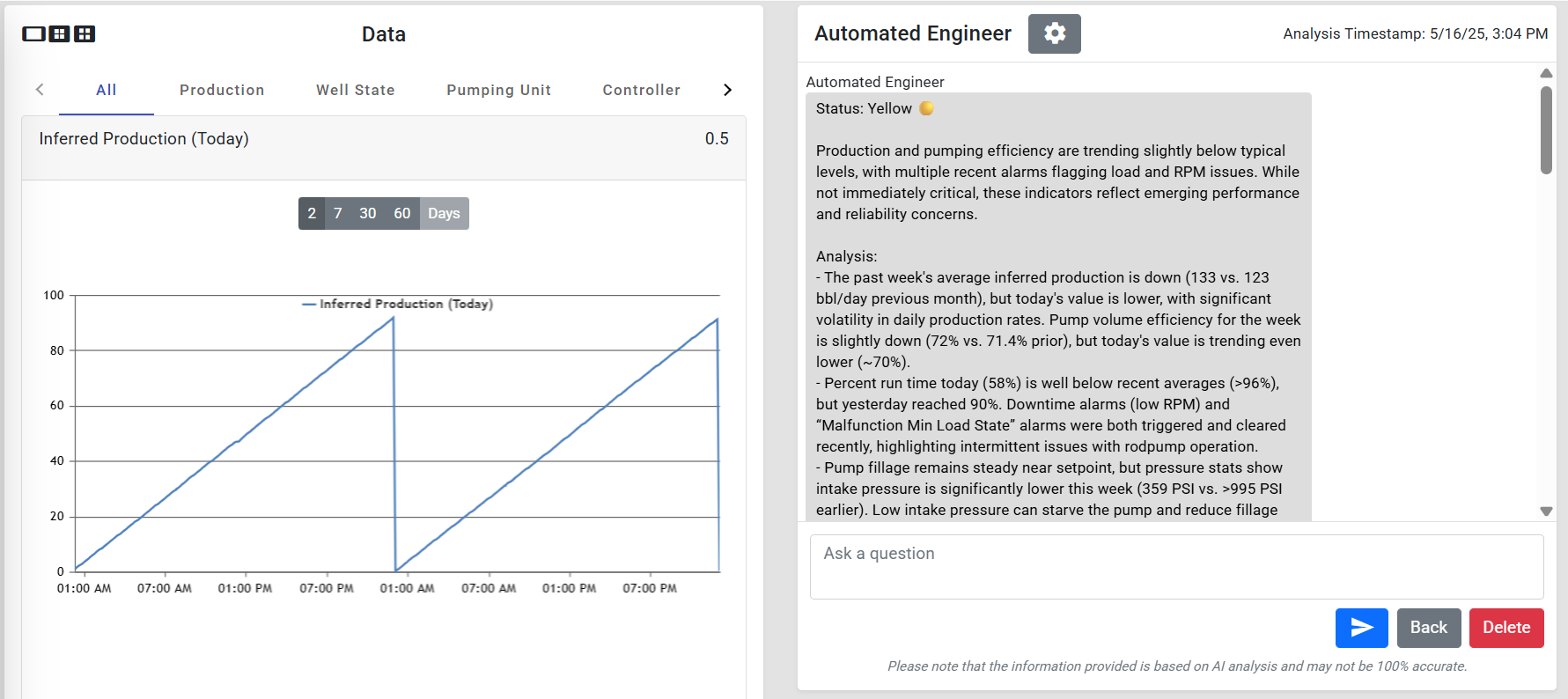This screenshot has width=1568, height=699.
Task: Open Automated Engineer settings gear
Action: [x=1054, y=33]
